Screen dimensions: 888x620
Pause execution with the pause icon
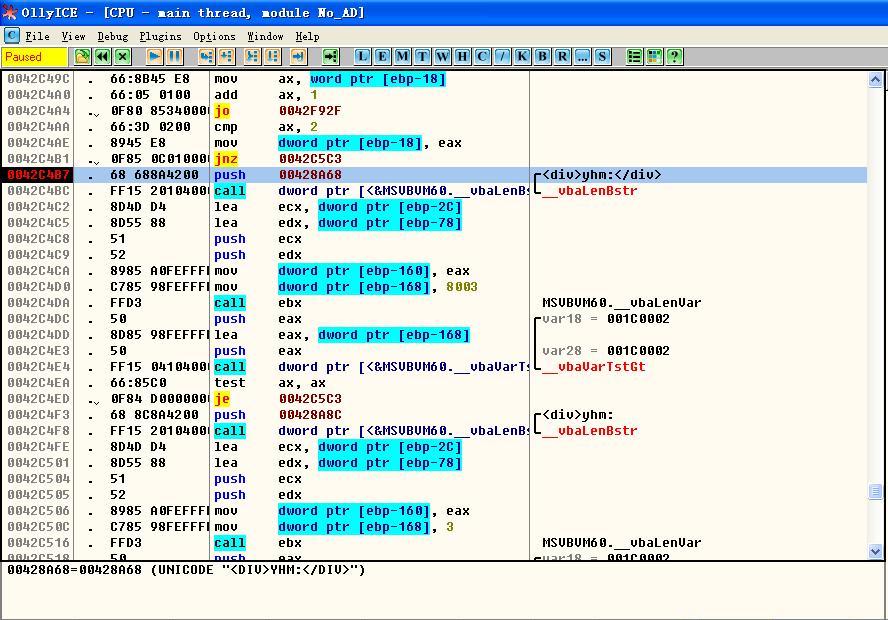point(174,57)
